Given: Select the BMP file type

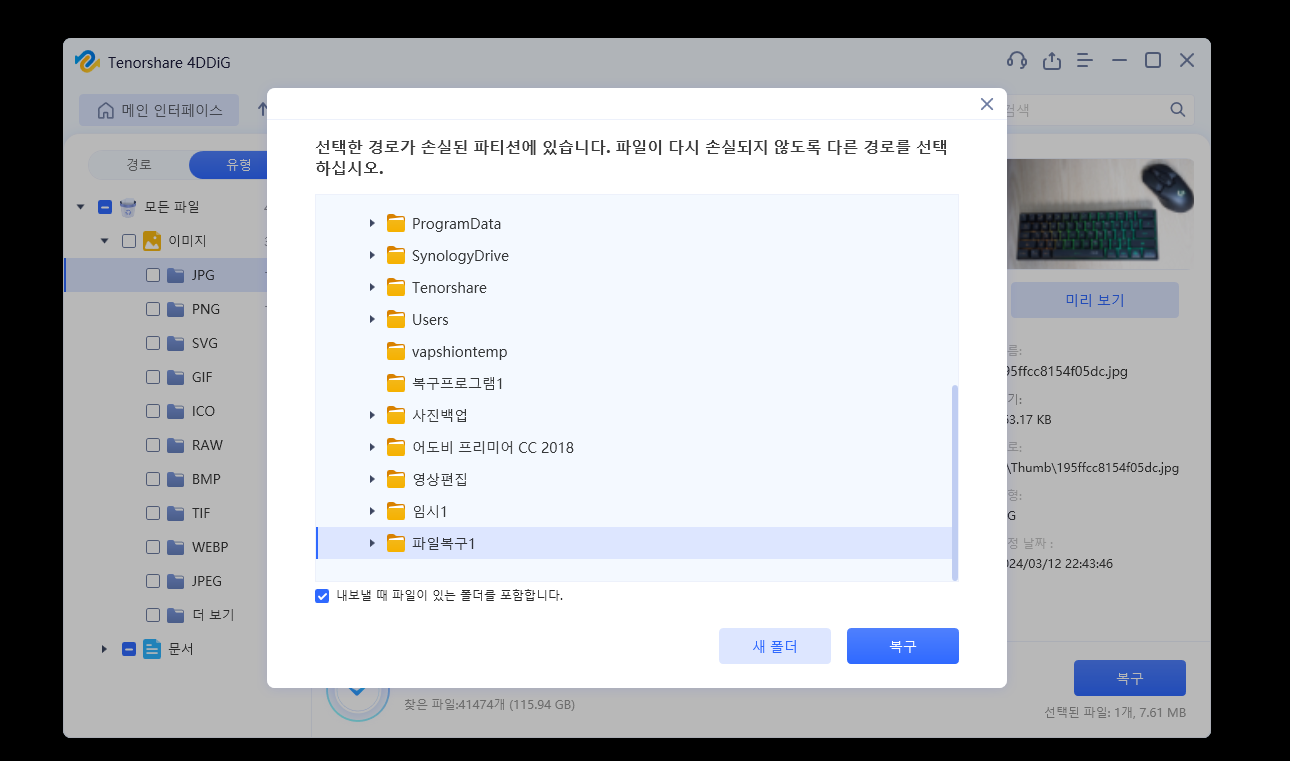Looking at the screenshot, I should pos(206,479).
